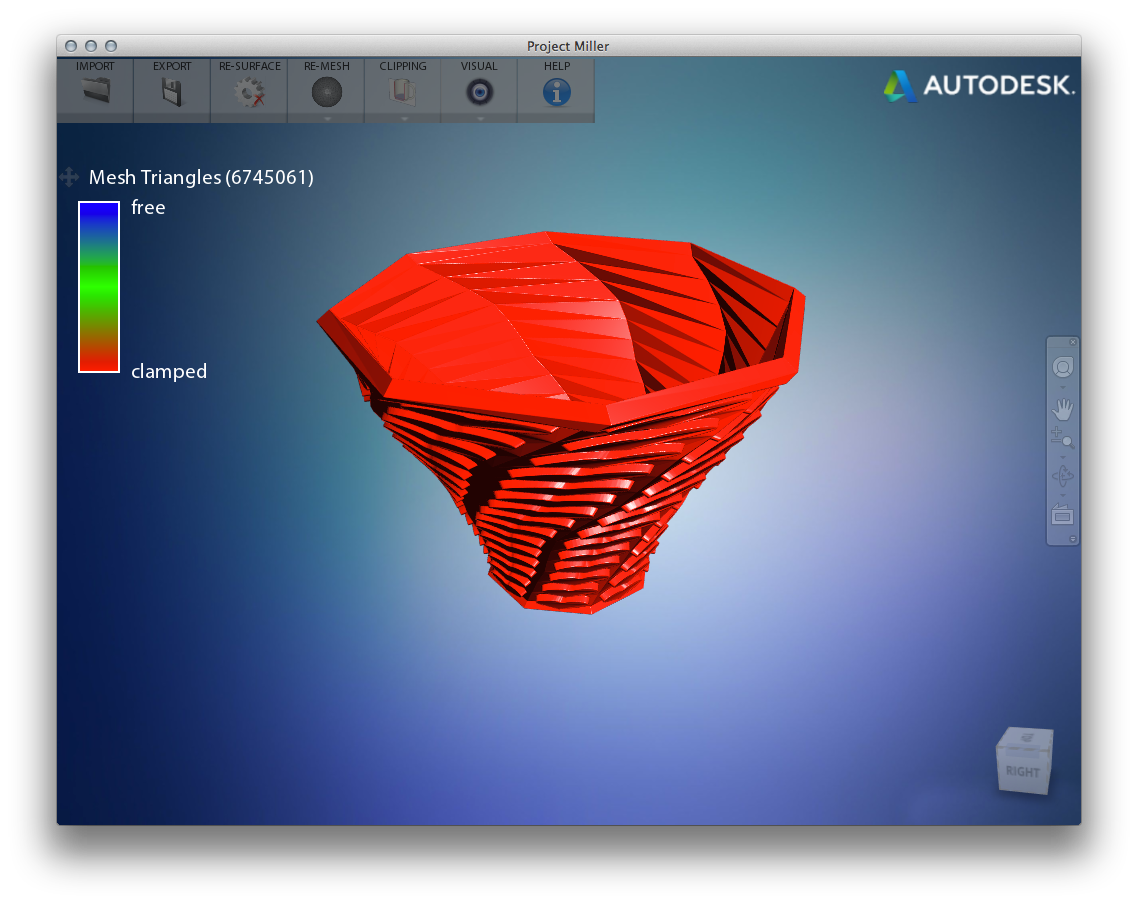The width and height of the screenshot is (1138, 904).
Task: Open navigation bar options menu at bottom
Action: (x=1073, y=539)
